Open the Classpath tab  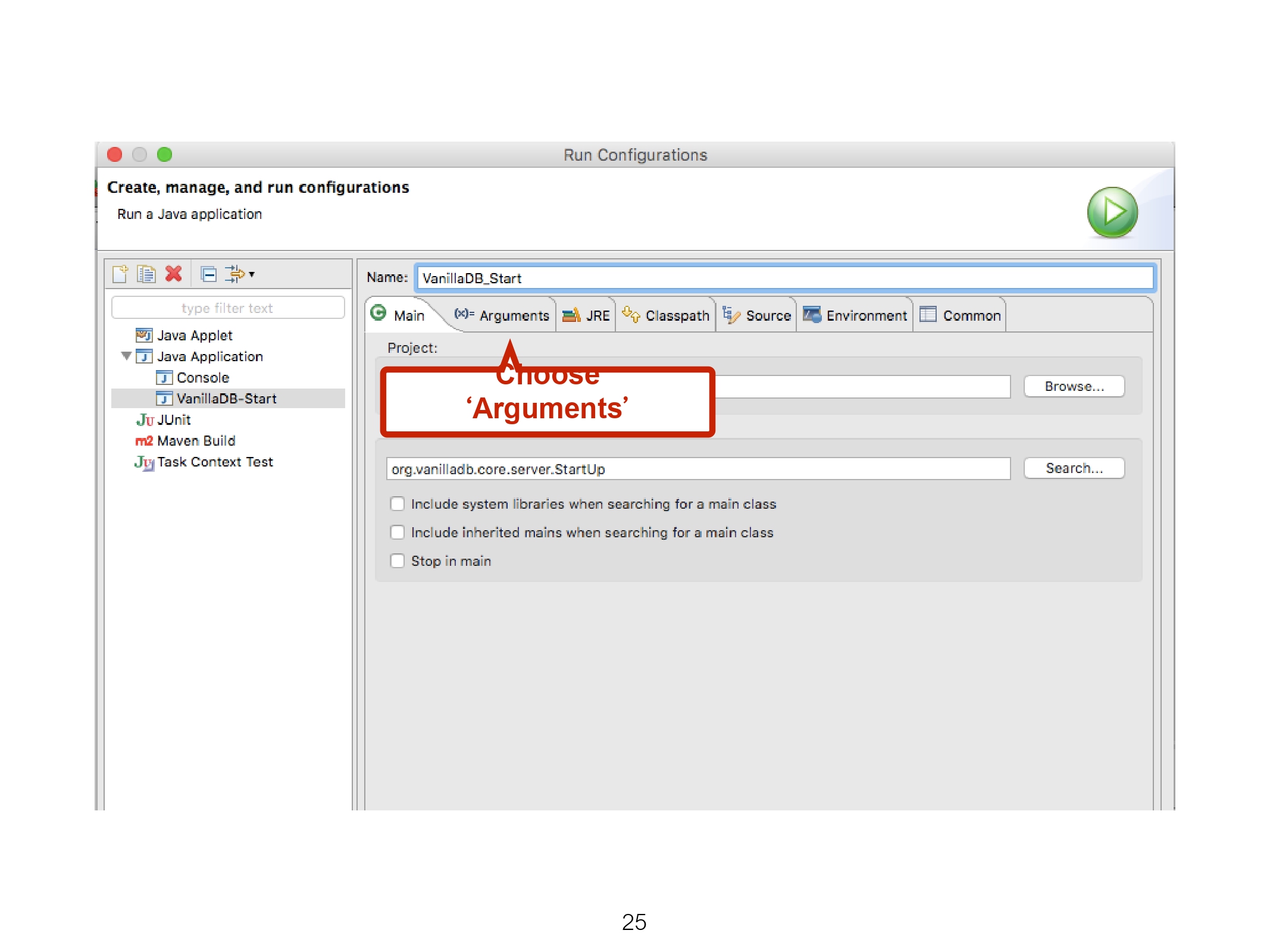(677, 316)
